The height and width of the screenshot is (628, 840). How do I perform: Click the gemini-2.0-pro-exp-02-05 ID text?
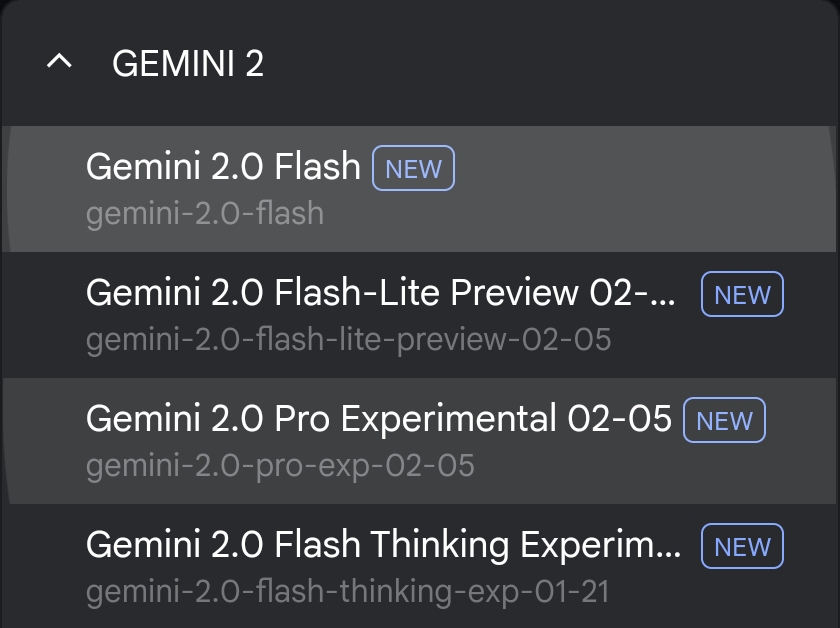(x=280, y=466)
